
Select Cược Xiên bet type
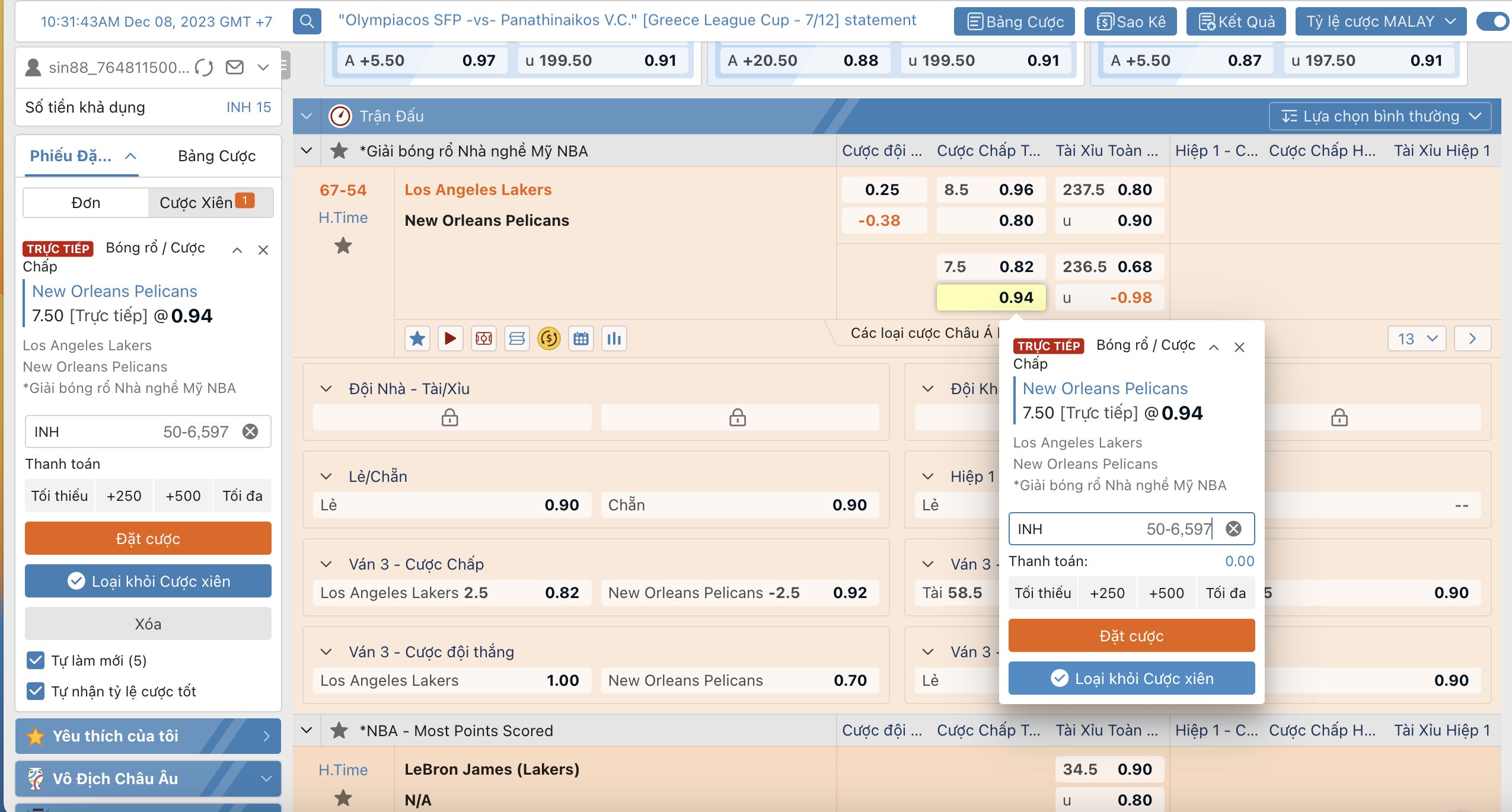click(210, 203)
